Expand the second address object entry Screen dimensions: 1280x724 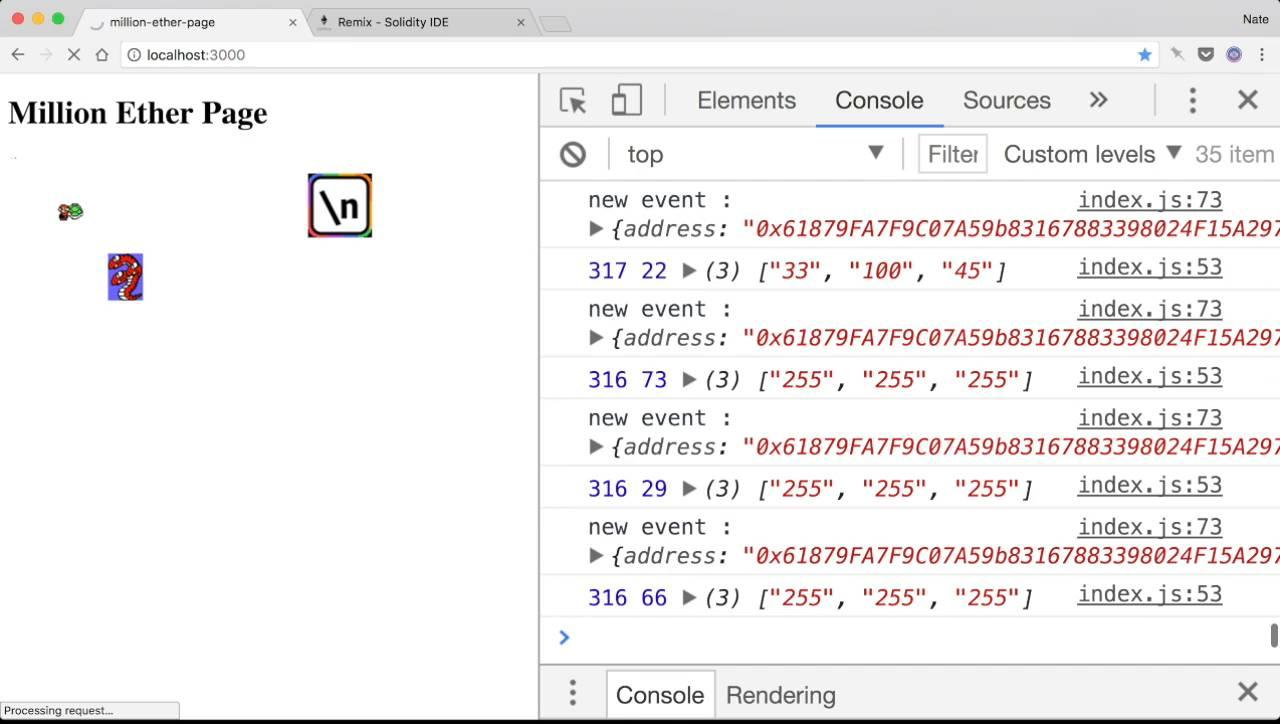[596, 338]
